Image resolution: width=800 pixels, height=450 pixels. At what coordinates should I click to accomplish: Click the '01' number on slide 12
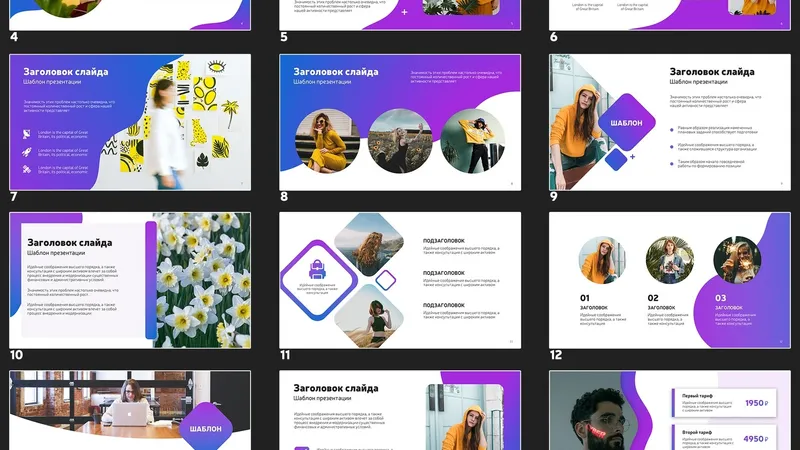pos(585,298)
